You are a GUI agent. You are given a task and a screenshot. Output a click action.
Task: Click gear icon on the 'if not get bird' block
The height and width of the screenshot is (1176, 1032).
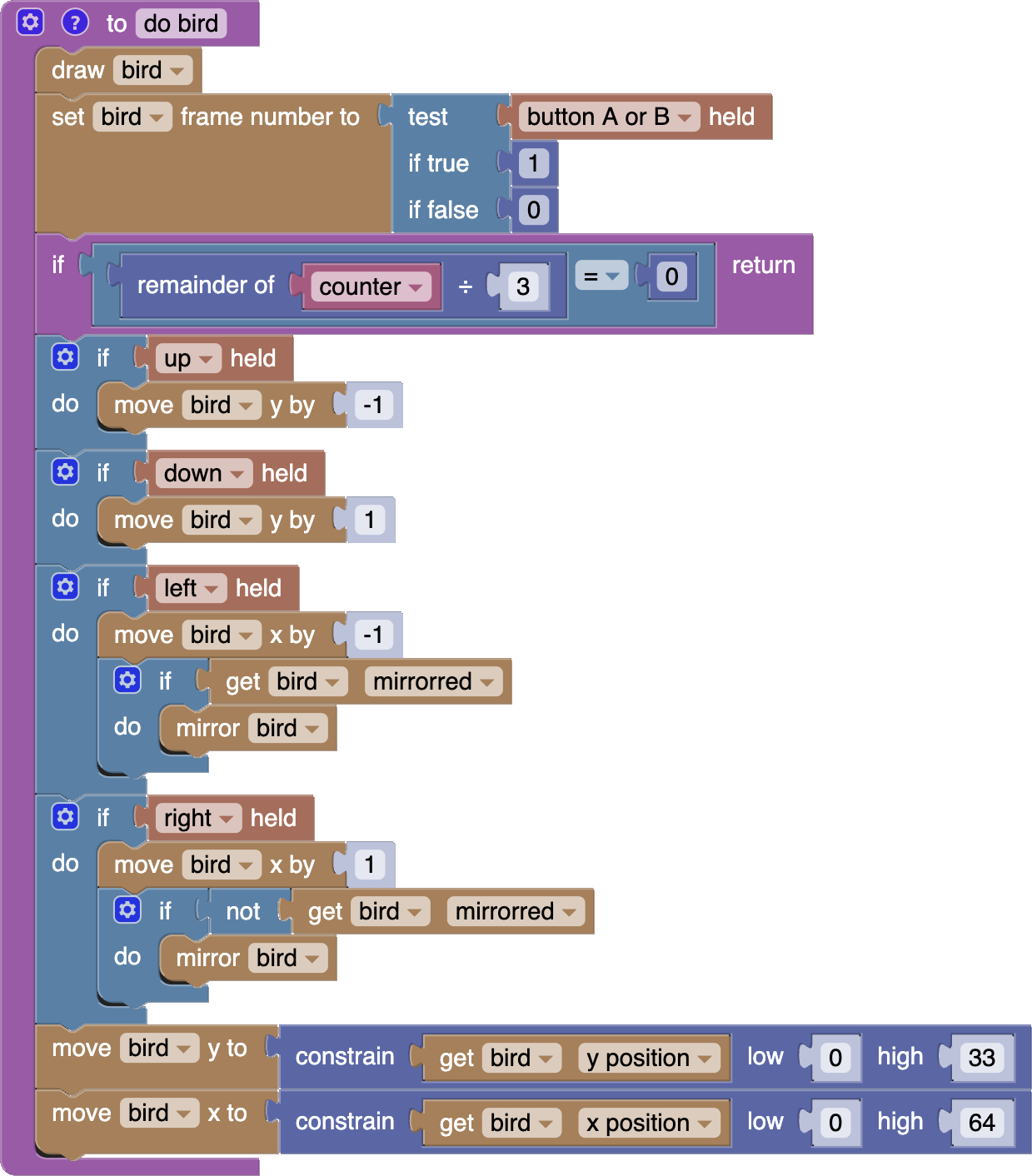tap(127, 910)
